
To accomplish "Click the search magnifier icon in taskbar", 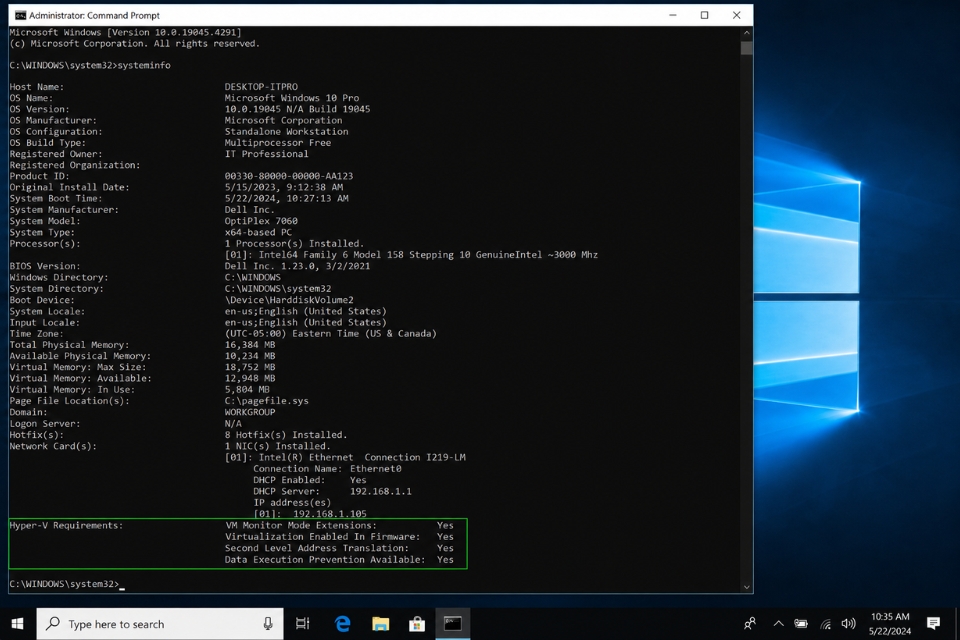I will pos(53,623).
